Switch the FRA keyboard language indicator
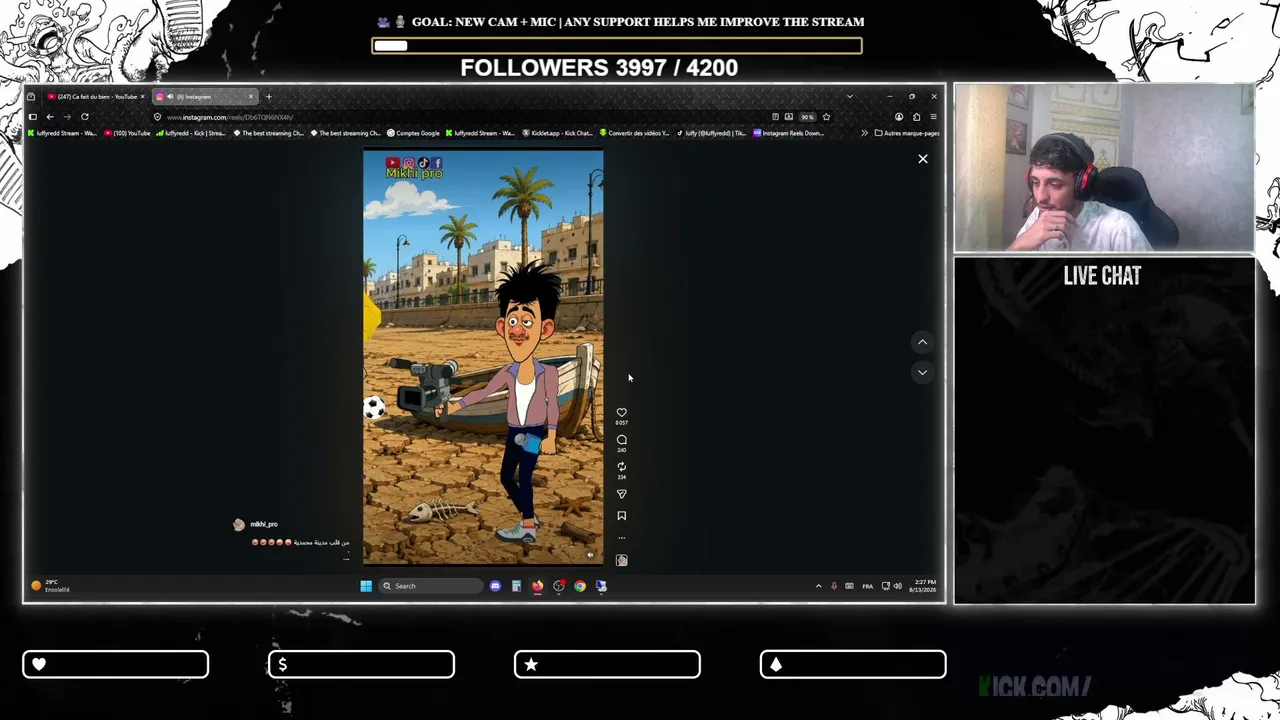1280x720 pixels. point(867,586)
